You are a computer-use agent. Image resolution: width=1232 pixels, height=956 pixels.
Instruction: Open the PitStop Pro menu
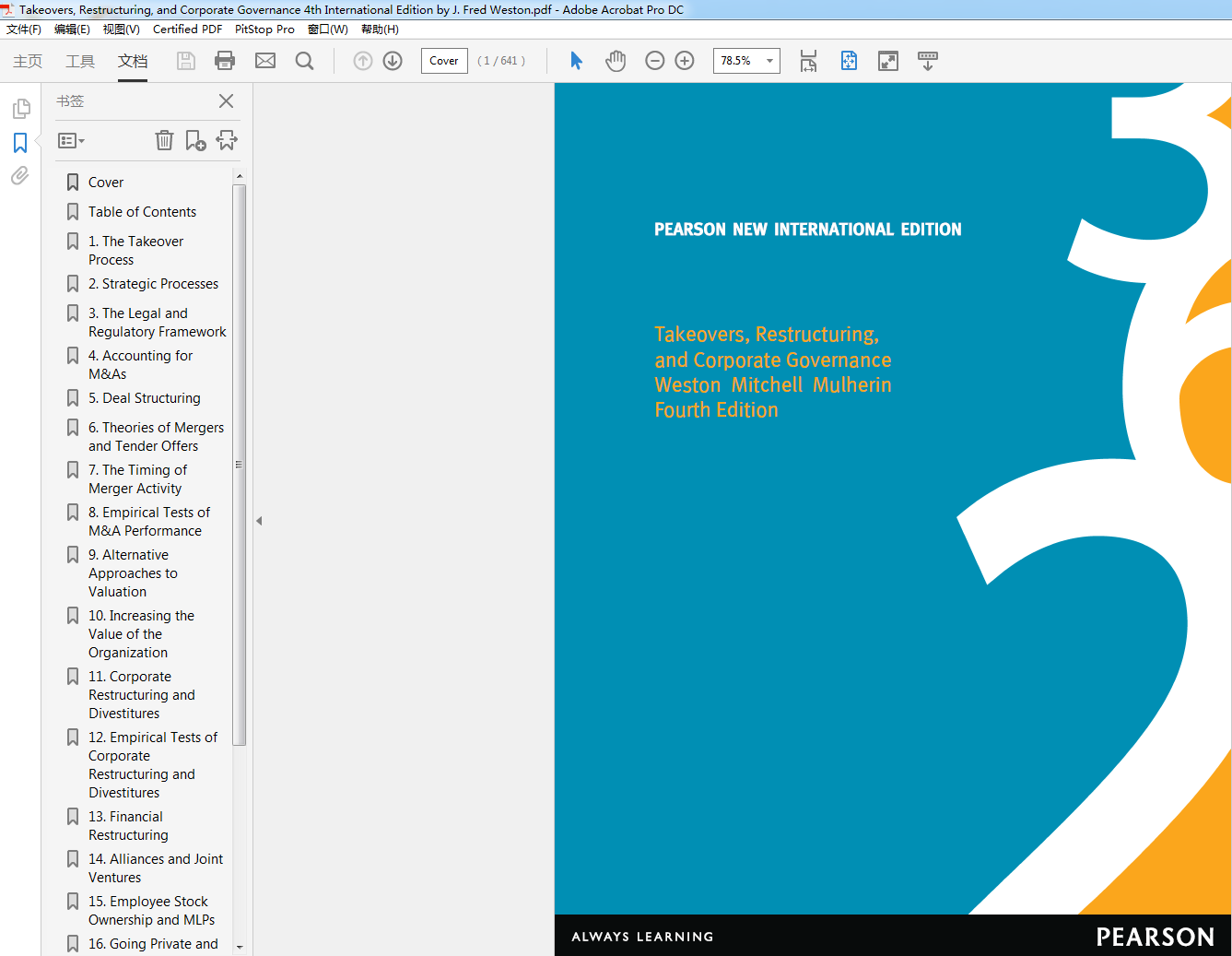(x=264, y=30)
